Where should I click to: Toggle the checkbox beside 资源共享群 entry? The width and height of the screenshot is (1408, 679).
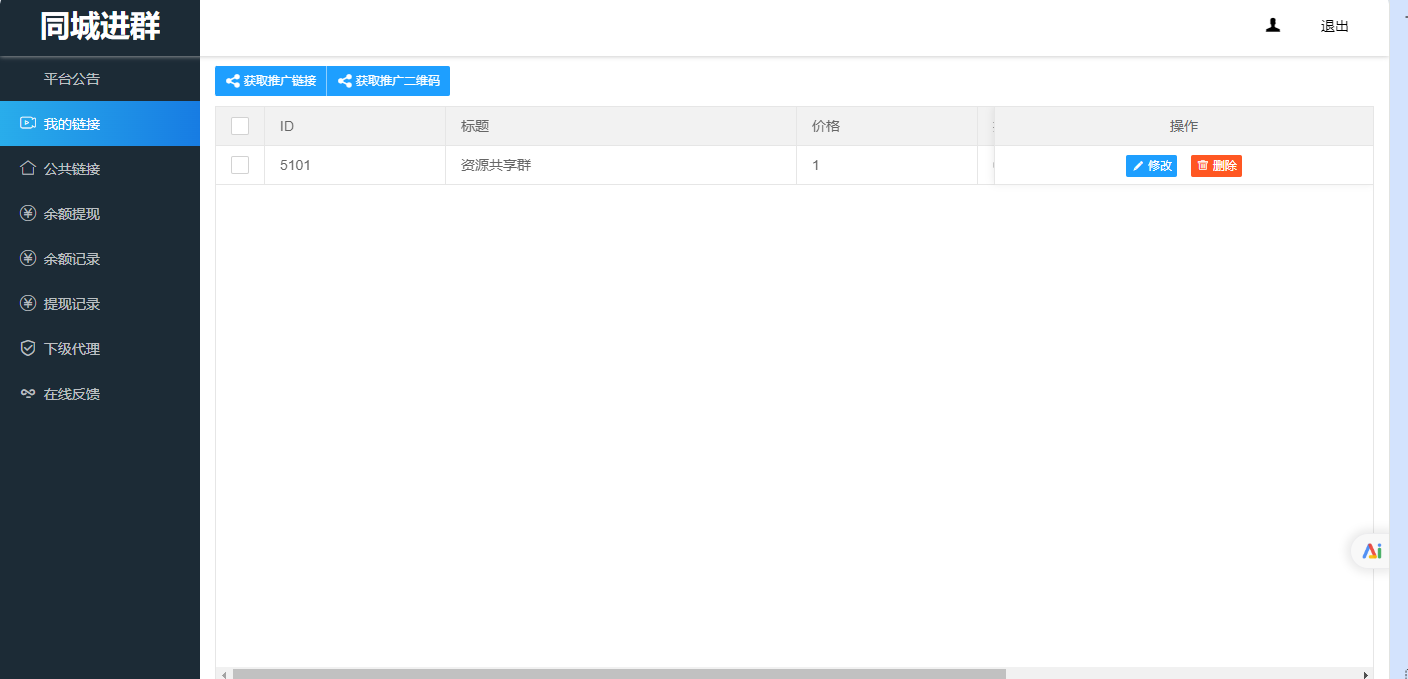(x=239, y=165)
